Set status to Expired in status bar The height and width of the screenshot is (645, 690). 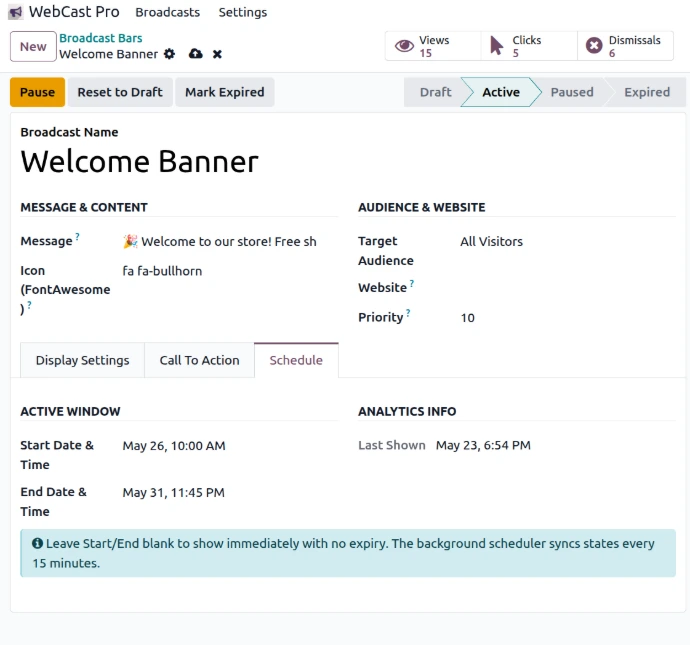point(647,92)
